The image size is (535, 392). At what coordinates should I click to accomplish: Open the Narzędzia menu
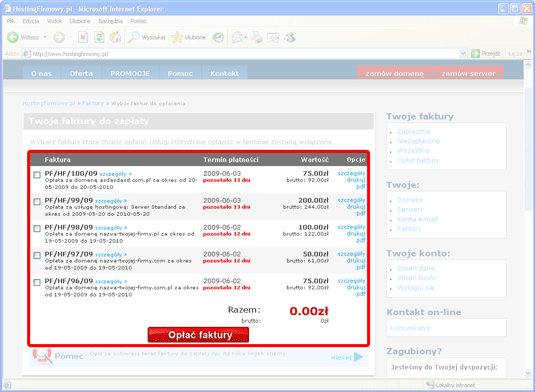[111, 21]
